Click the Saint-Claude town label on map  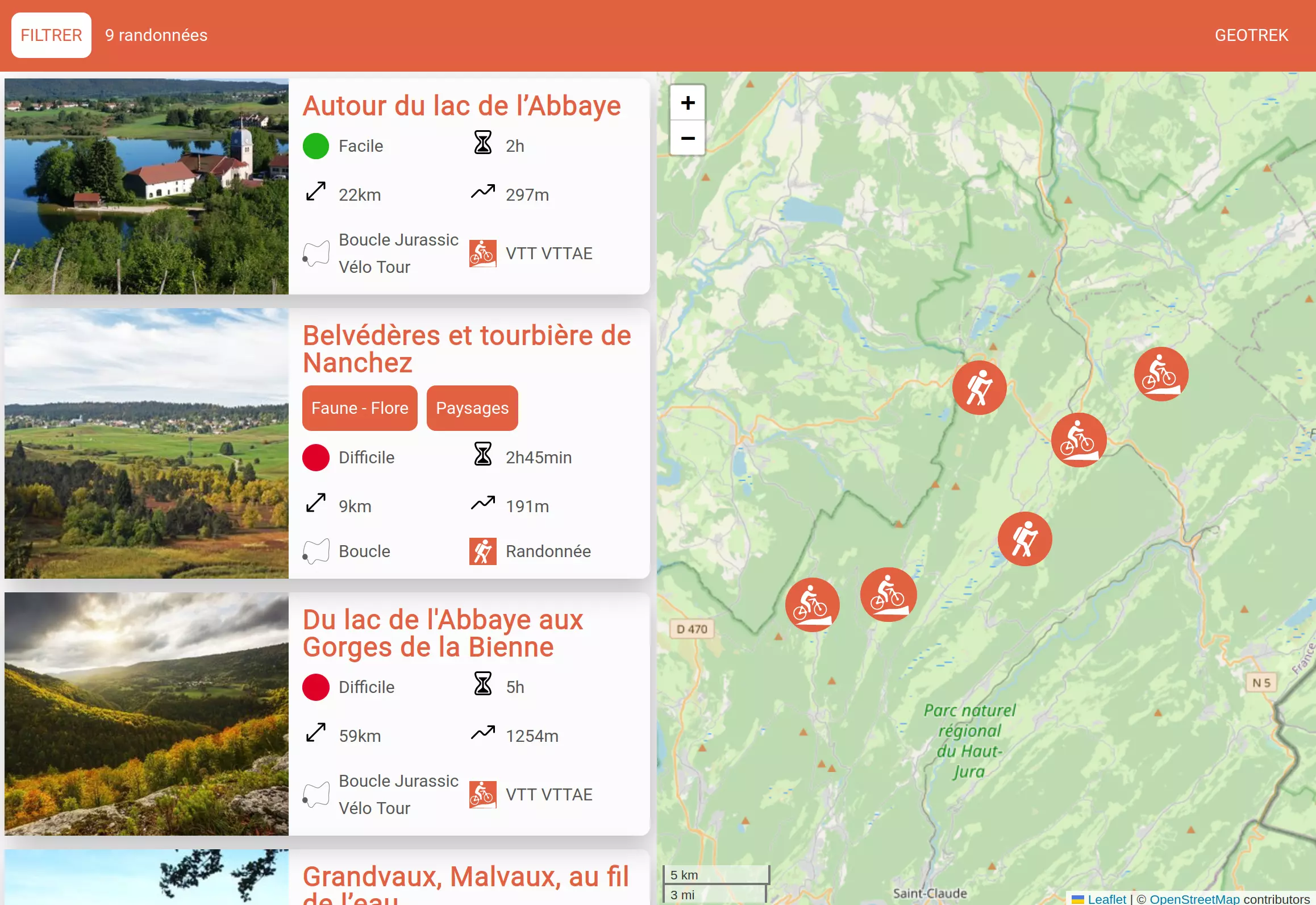[x=930, y=893]
